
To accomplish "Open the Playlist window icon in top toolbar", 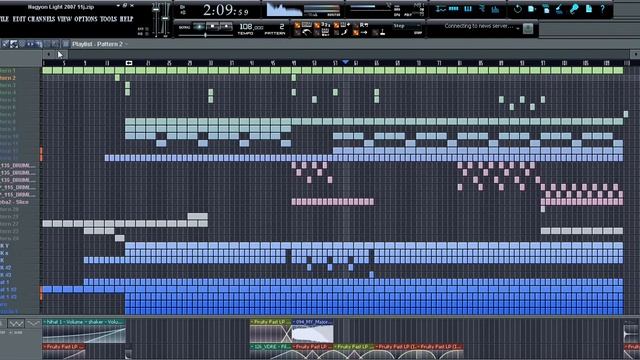I will (440, 9).
